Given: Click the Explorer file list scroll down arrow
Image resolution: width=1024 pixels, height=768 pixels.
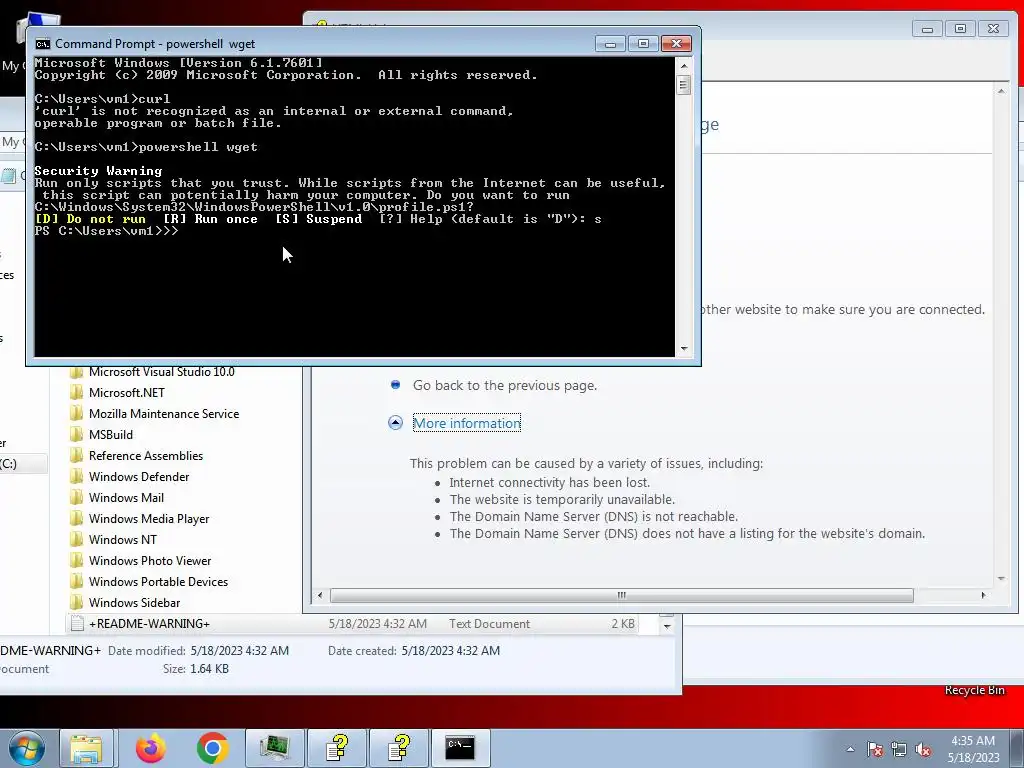Looking at the screenshot, I should click(x=667, y=626).
